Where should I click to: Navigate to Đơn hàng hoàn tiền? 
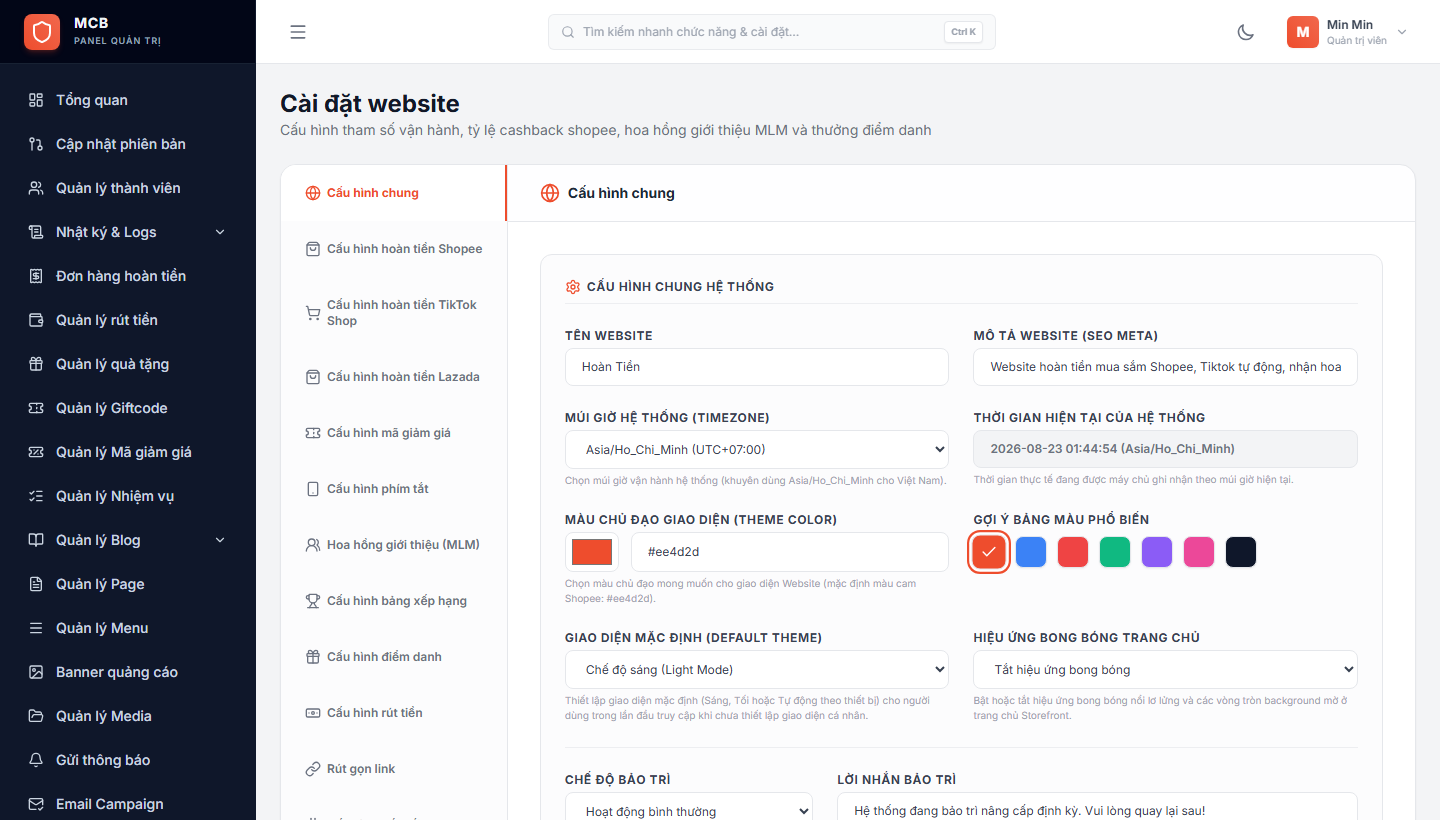coord(128,276)
